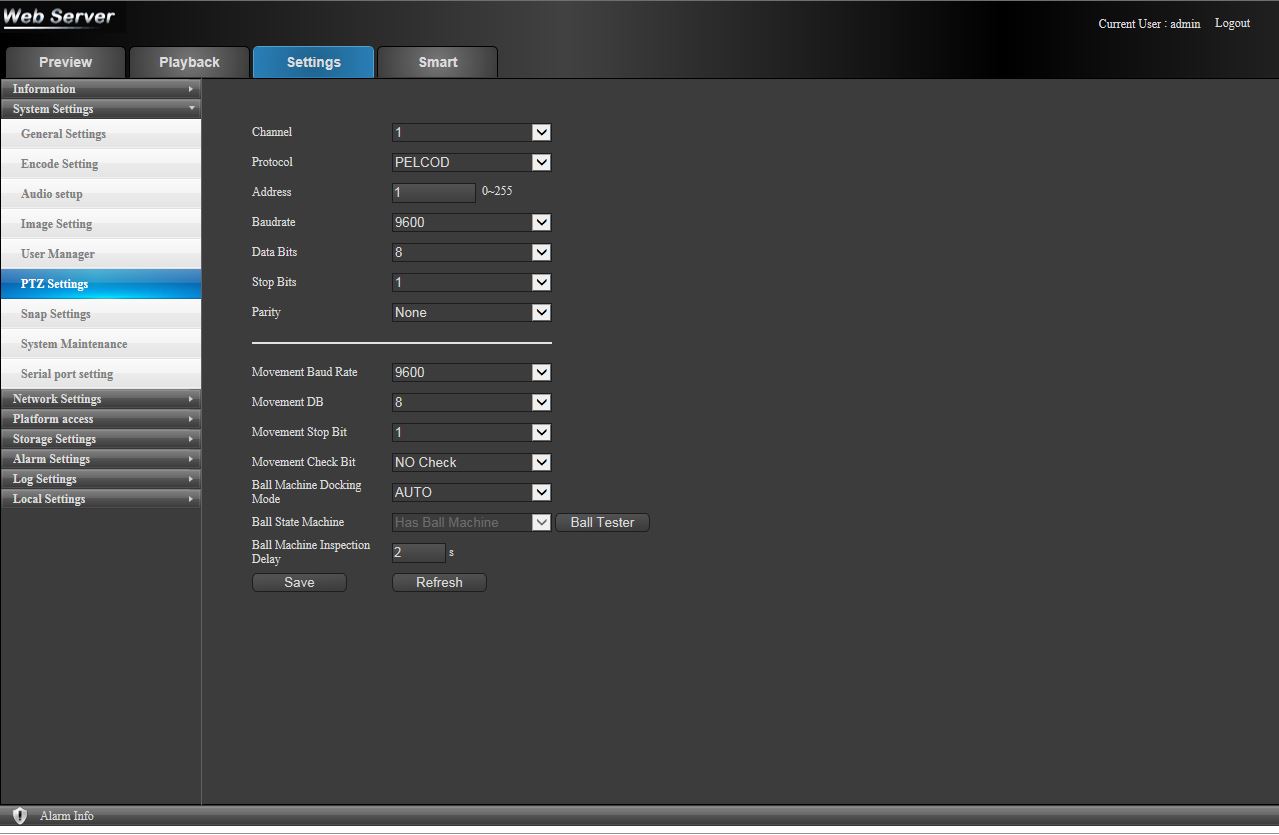The height and width of the screenshot is (835, 1279).
Task: Open the Smart tab
Action: tap(438, 62)
